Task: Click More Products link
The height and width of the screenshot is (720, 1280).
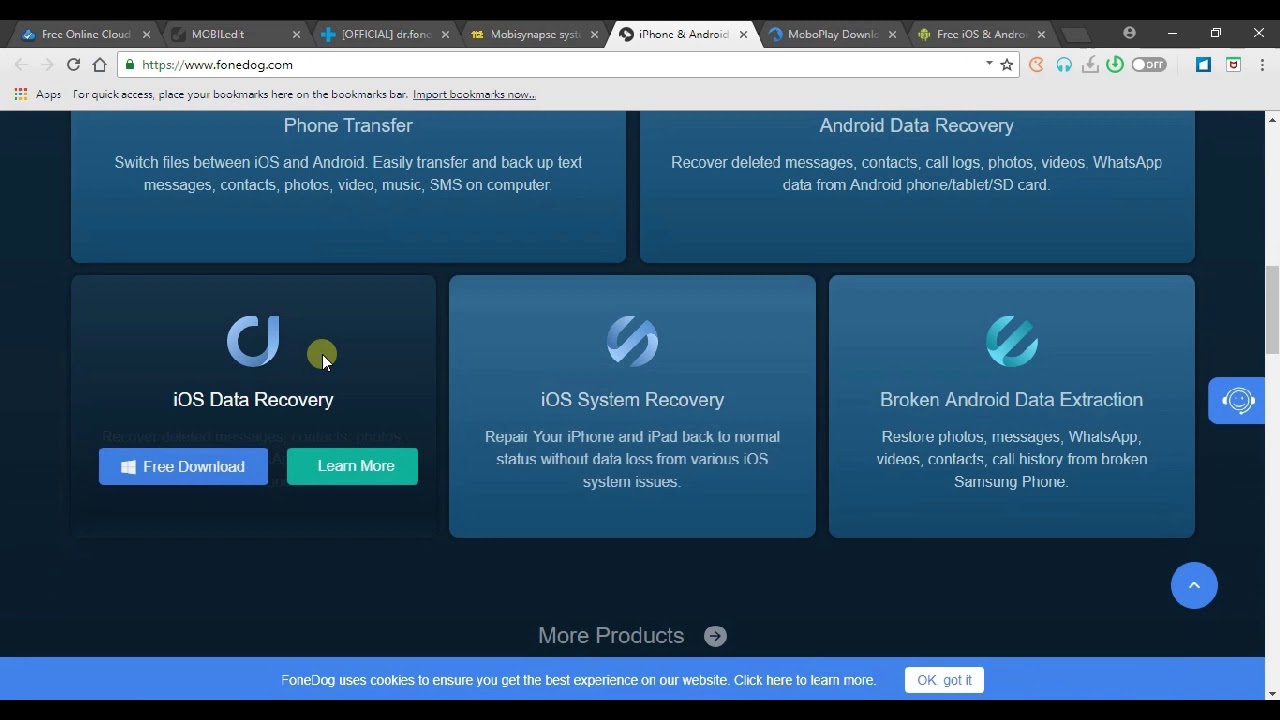Action: coord(611,635)
